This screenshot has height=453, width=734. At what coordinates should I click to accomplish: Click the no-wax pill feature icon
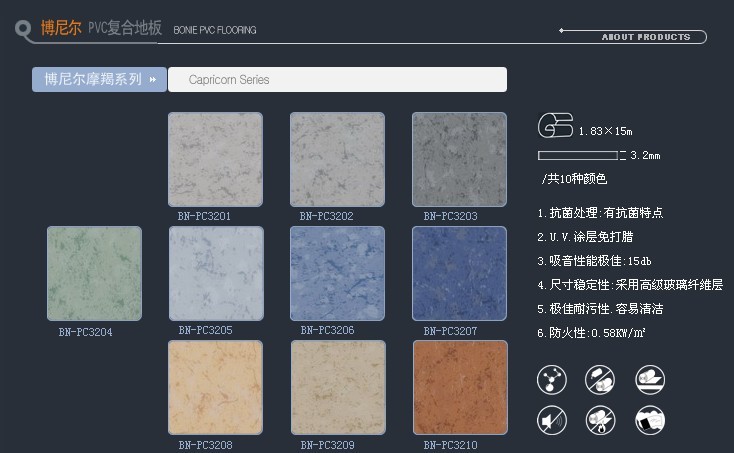coord(601,380)
